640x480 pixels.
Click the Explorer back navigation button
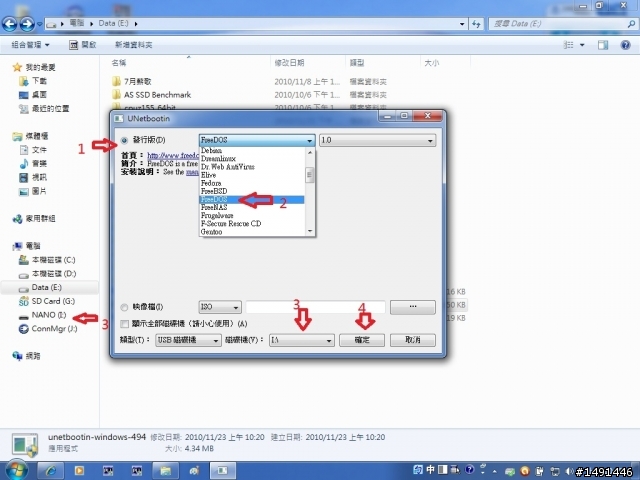click(x=10, y=24)
